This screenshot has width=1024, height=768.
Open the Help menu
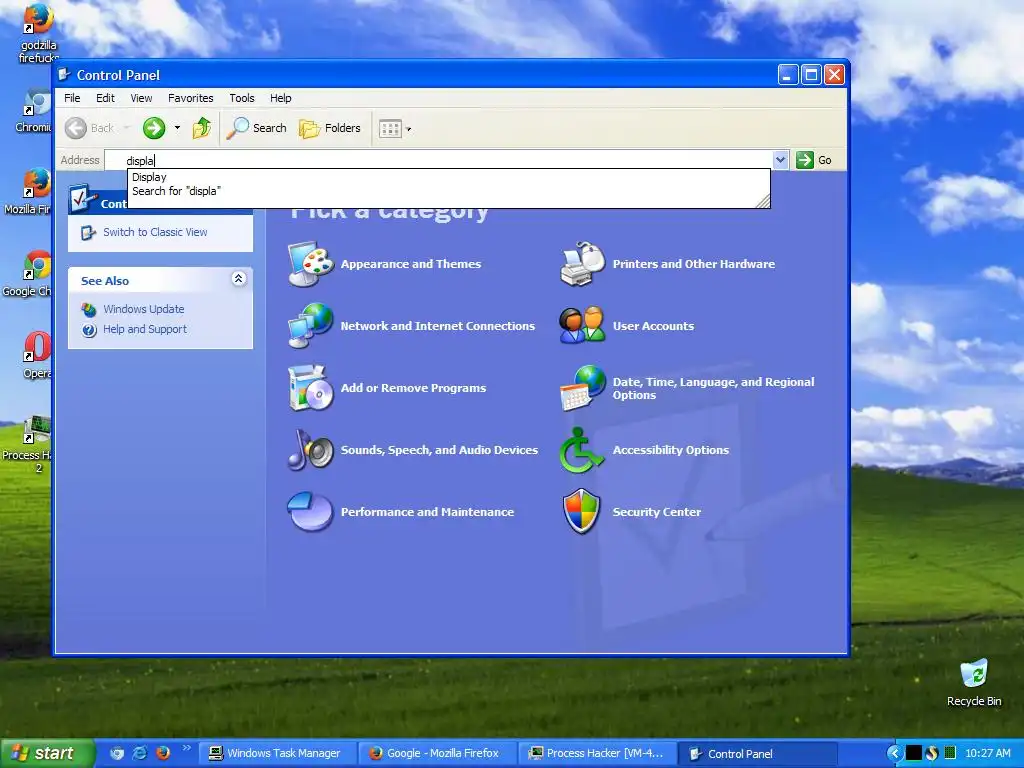click(x=281, y=98)
